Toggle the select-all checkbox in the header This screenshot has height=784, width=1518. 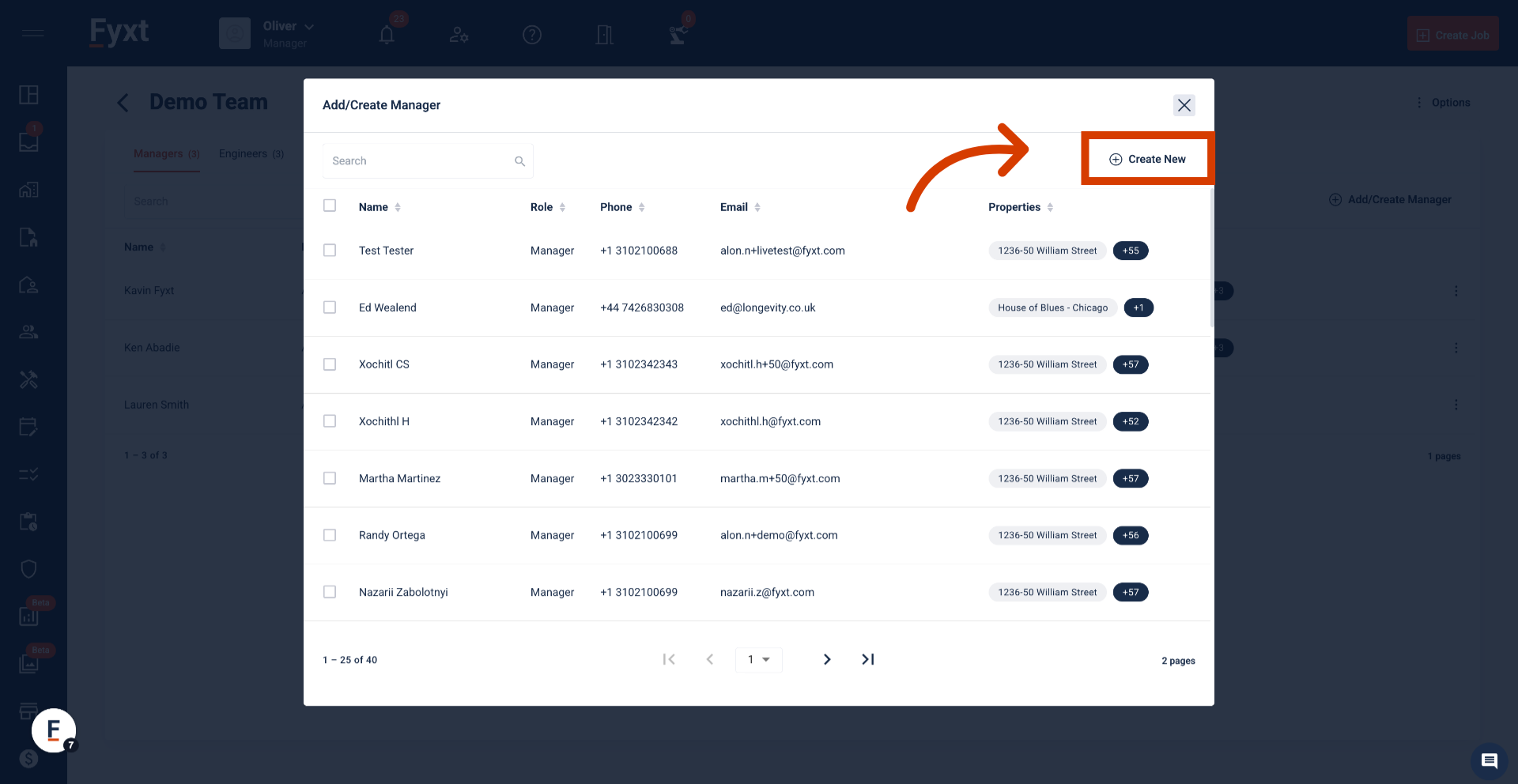[330, 205]
